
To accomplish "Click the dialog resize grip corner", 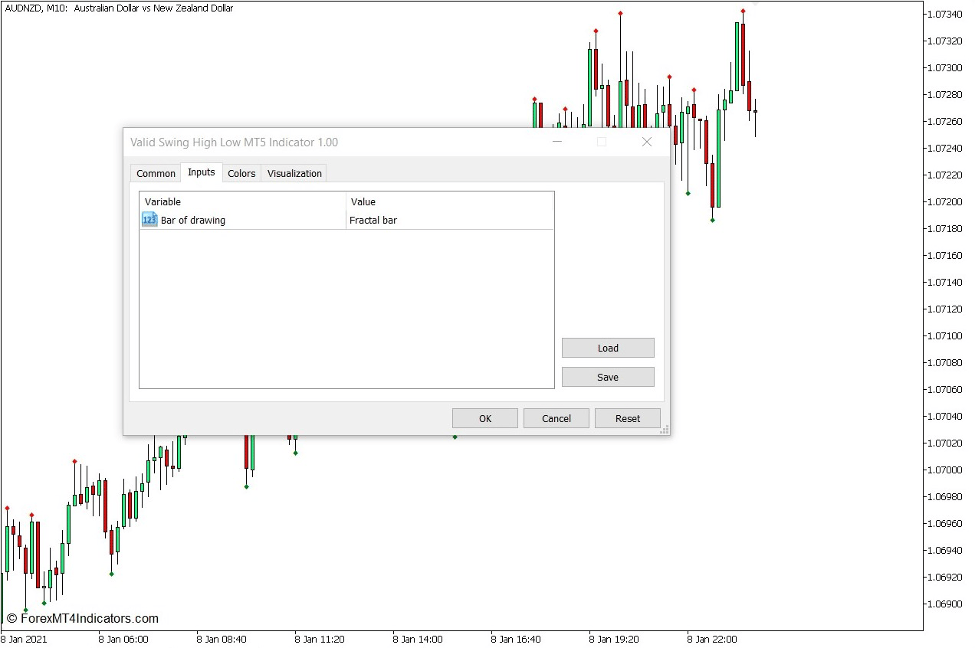I will point(666,428).
